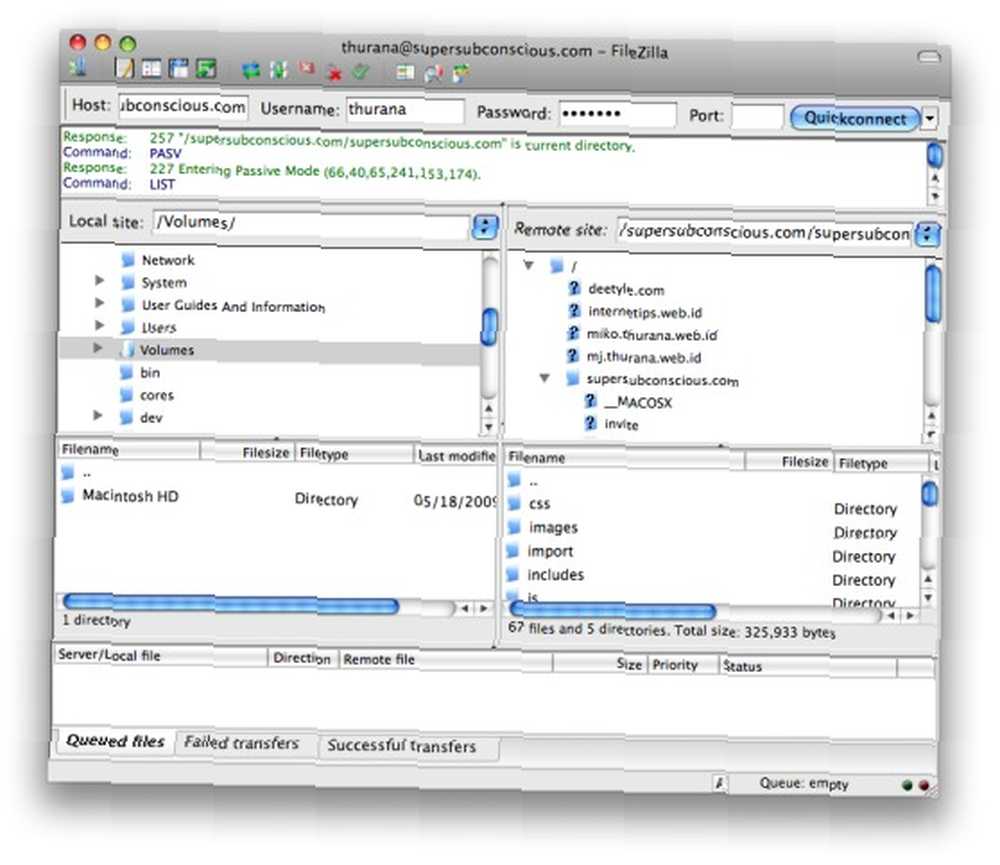Click the images folder icon in remote list
The height and width of the screenshot is (865, 1000).
[513, 527]
